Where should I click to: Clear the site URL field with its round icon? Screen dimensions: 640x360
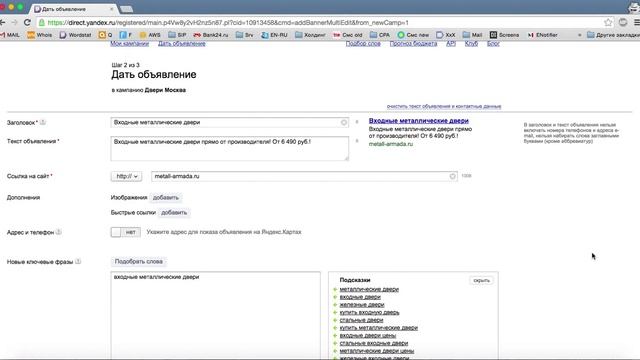[452, 176]
